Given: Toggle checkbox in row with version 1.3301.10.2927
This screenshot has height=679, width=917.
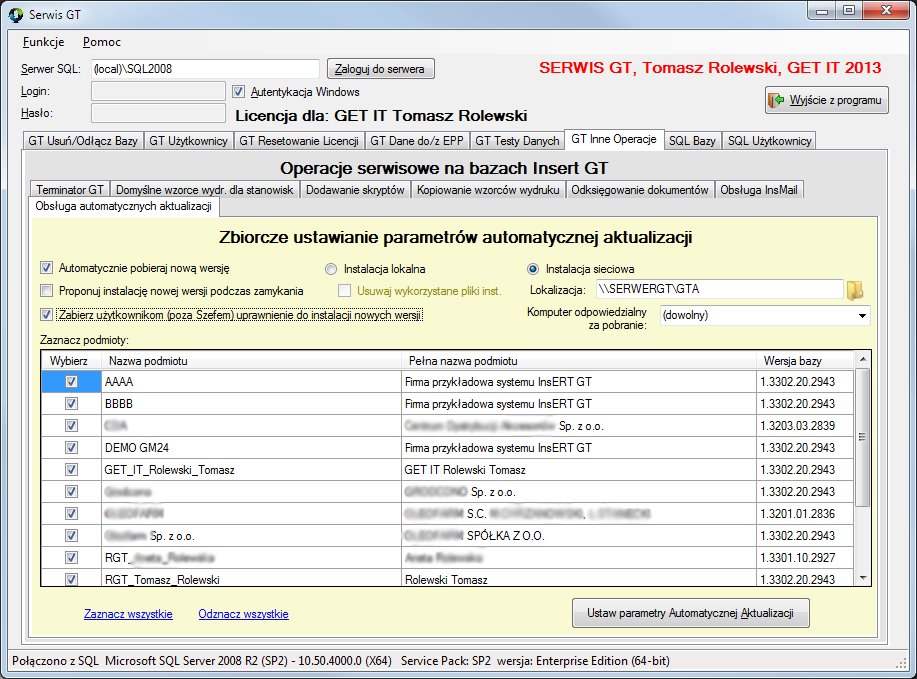Looking at the screenshot, I should click(71, 558).
